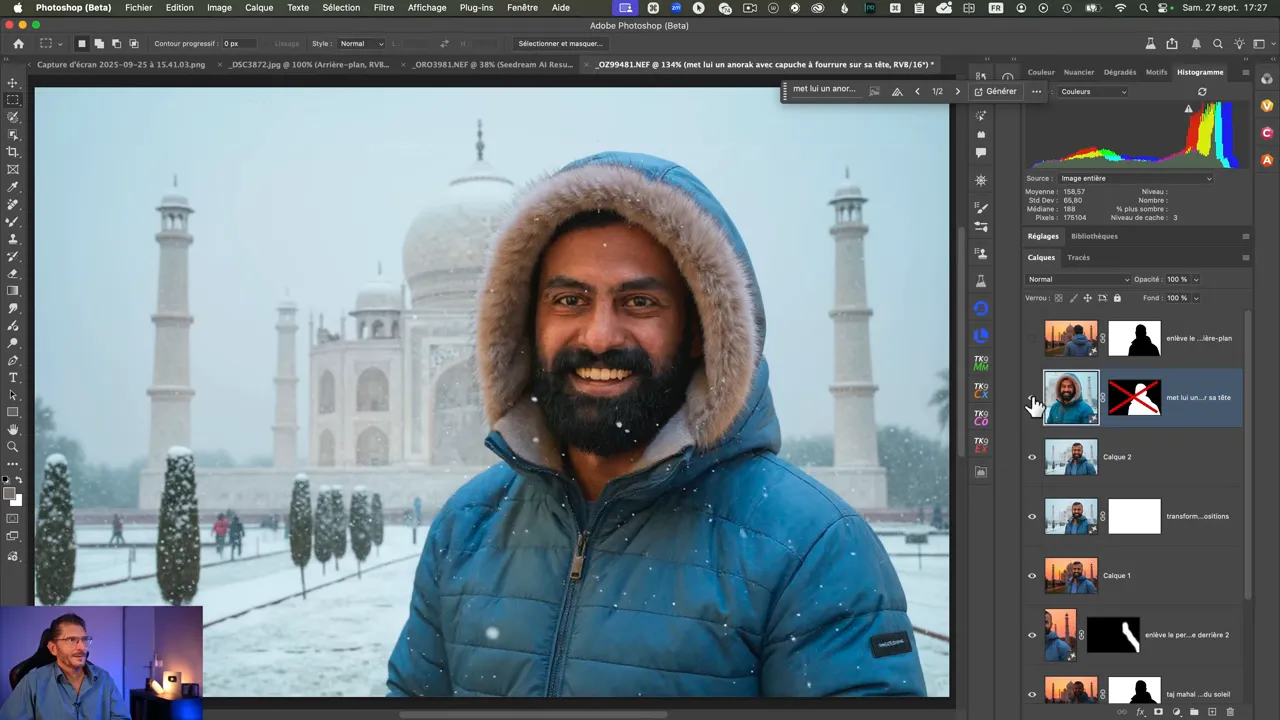Select the Crop tool
Screen dimensions: 1280x720
pos(13,152)
